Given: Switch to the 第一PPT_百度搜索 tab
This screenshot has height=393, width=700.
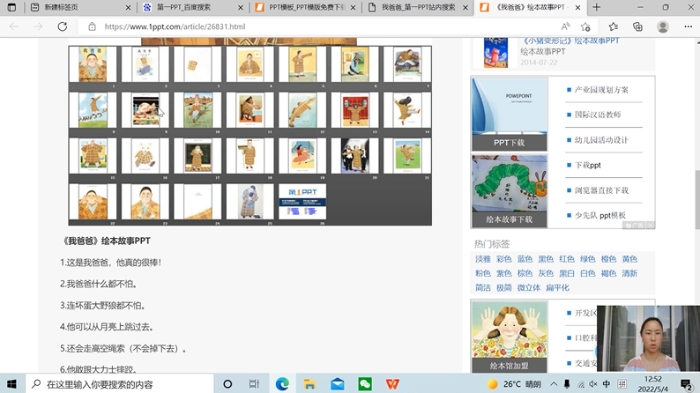Looking at the screenshot, I should 192,7.
